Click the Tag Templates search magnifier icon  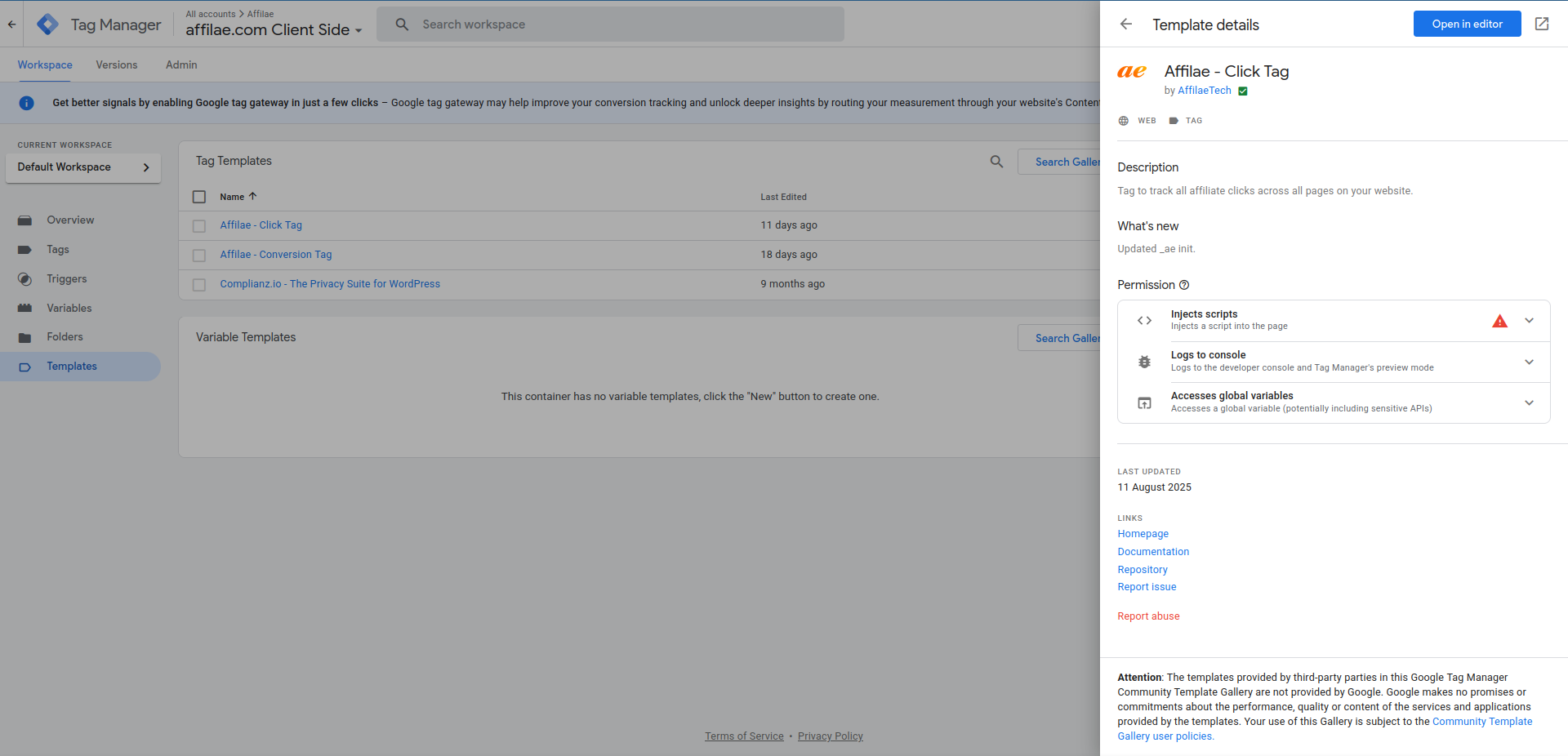(996, 162)
